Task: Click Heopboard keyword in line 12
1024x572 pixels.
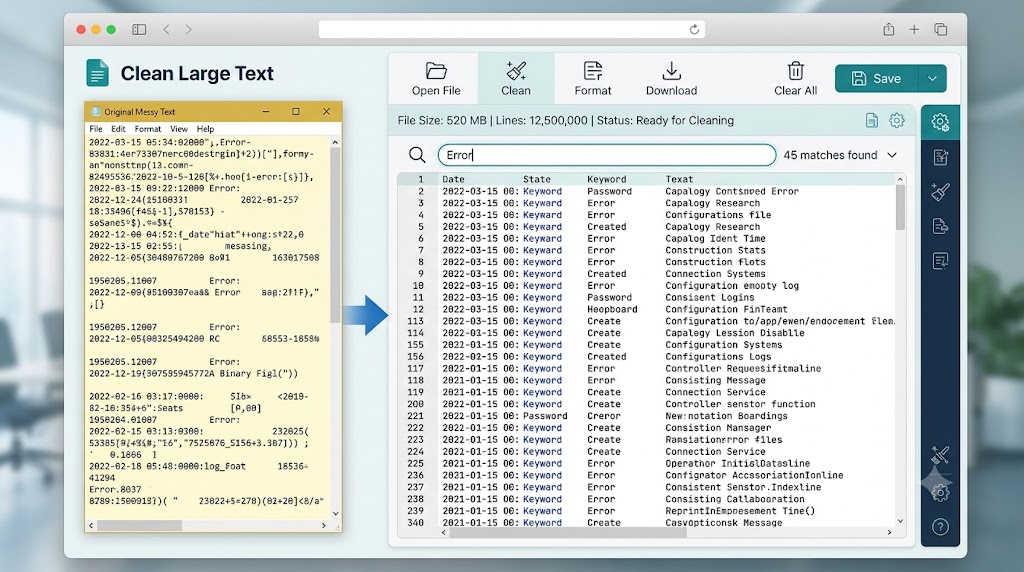Action: tap(612, 310)
